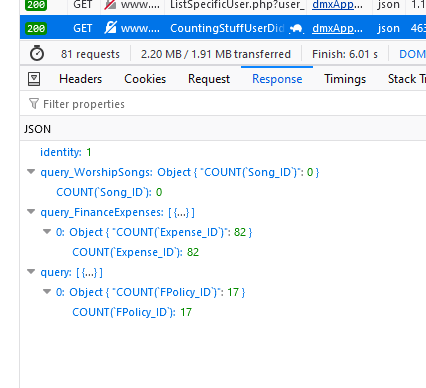The width and height of the screenshot is (426, 388).
Task: Select the CountingStuffUserDid request file name
Action: pyautogui.click(x=227, y=28)
